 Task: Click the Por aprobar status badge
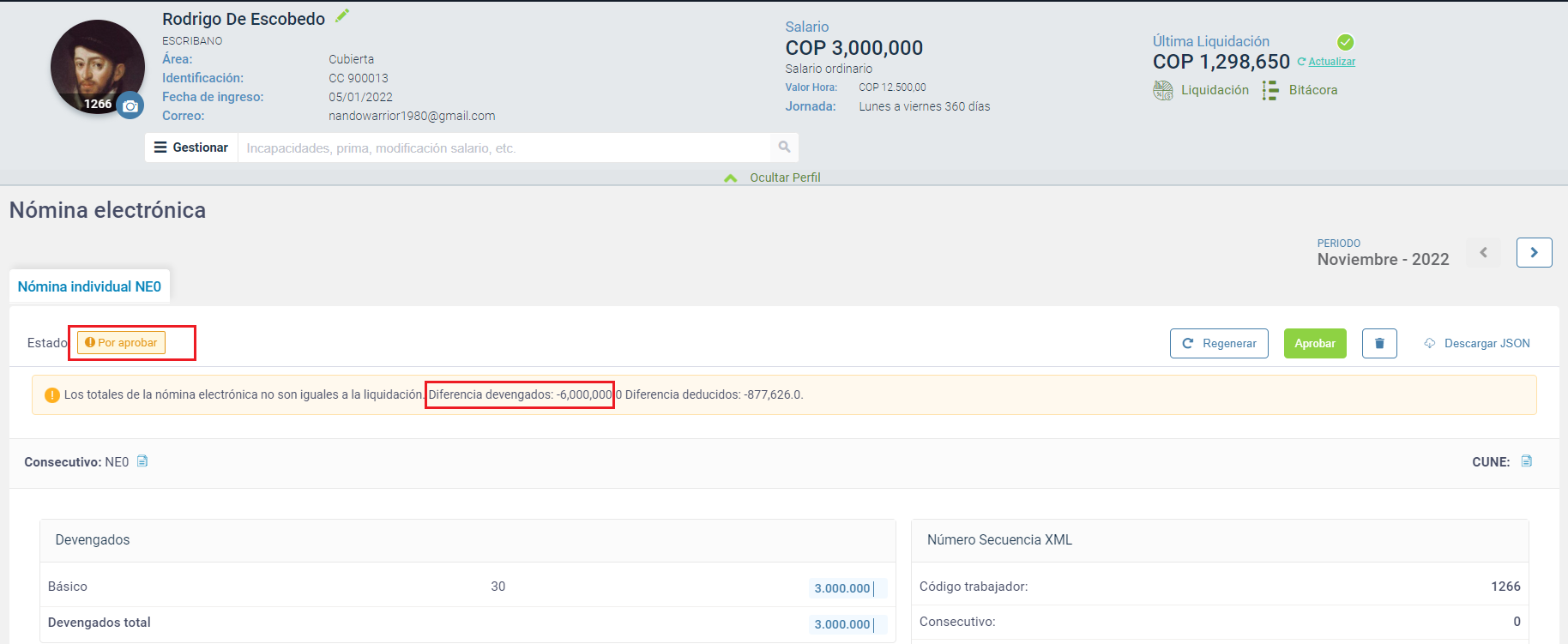121,343
